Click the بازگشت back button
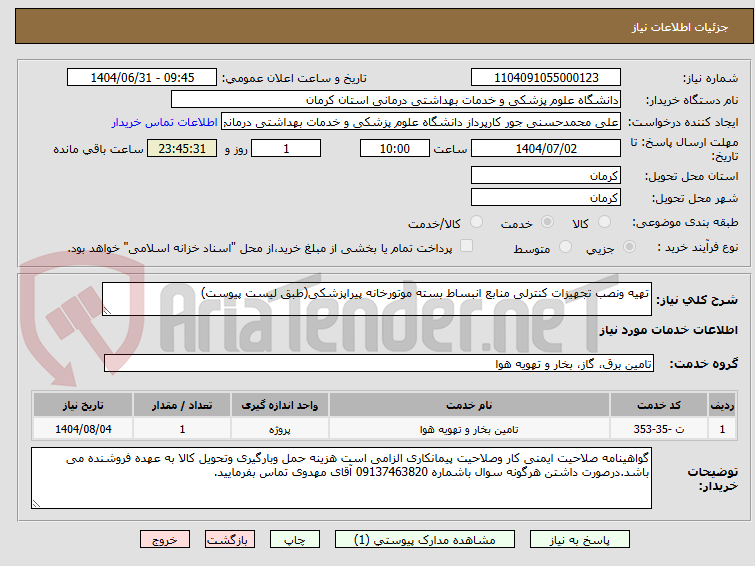The height and width of the screenshot is (566, 755). click(230, 540)
